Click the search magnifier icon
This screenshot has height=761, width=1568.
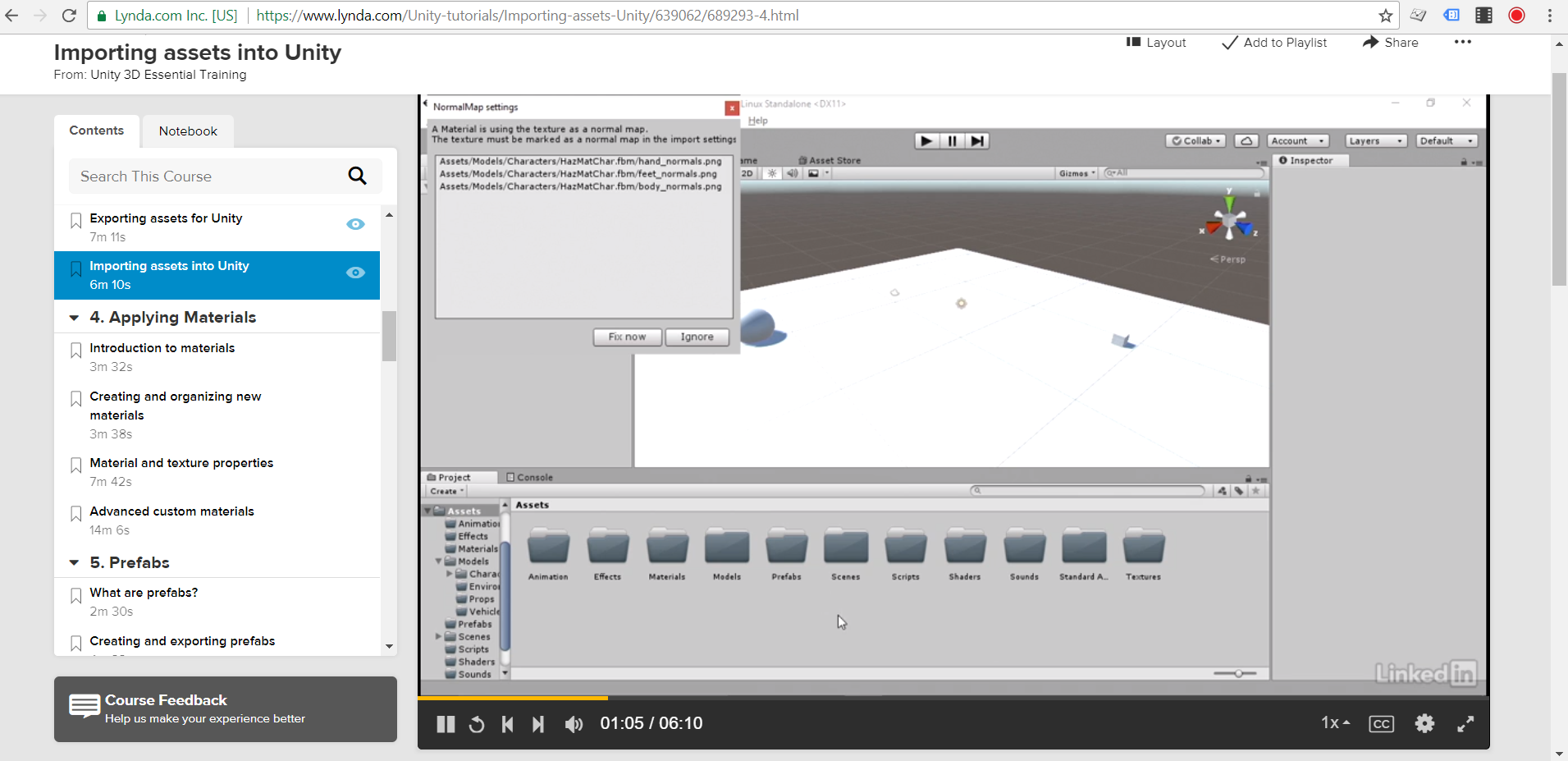pyautogui.click(x=358, y=176)
